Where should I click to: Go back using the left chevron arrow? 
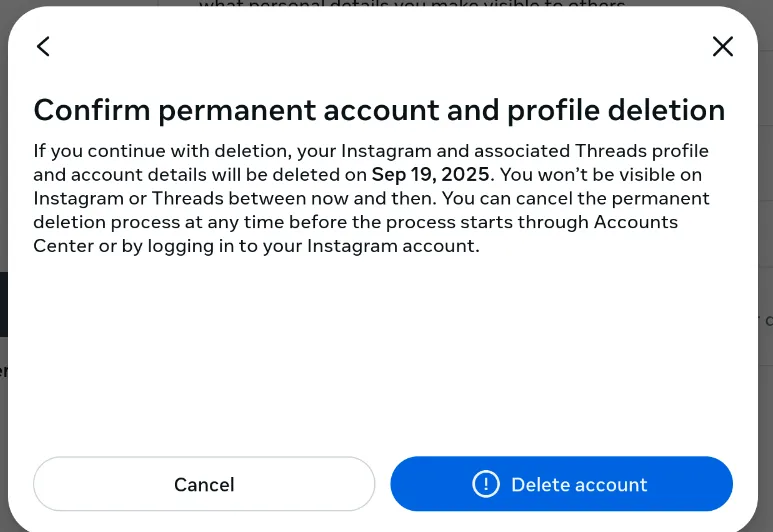[x=43, y=46]
